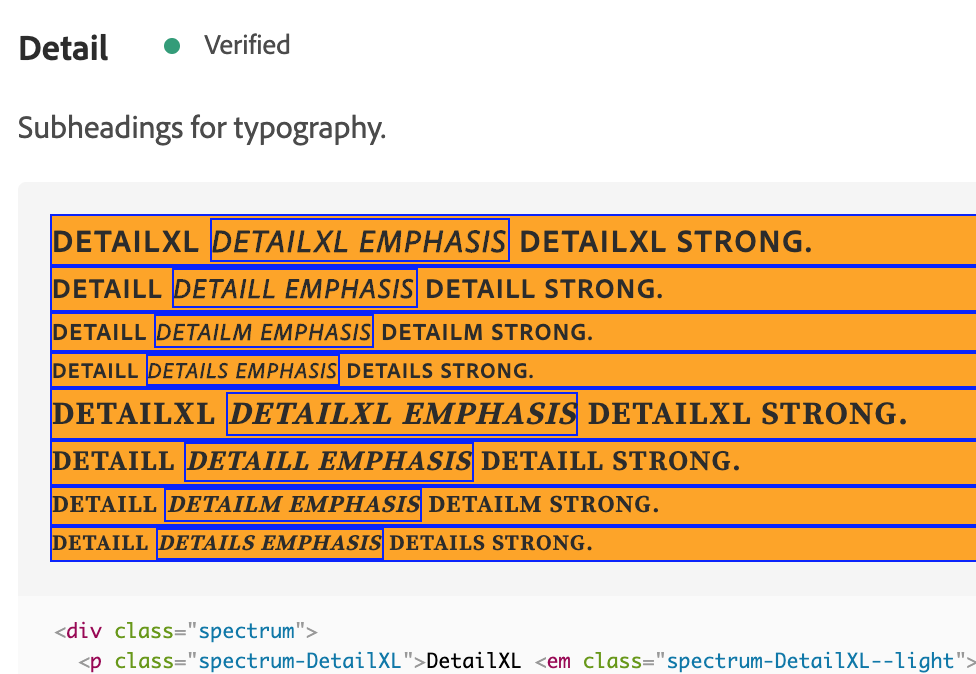This screenshot has width=976, height=674.
Task: Select serif 'DETAILM STRONG.' text
Action: click(543, 504)
